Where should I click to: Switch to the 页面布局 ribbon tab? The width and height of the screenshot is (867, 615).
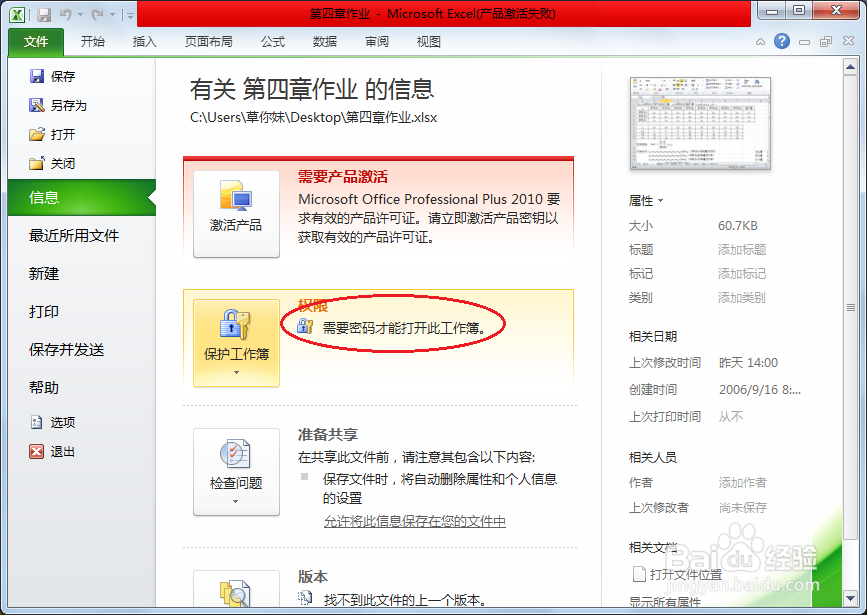(208, 41)
